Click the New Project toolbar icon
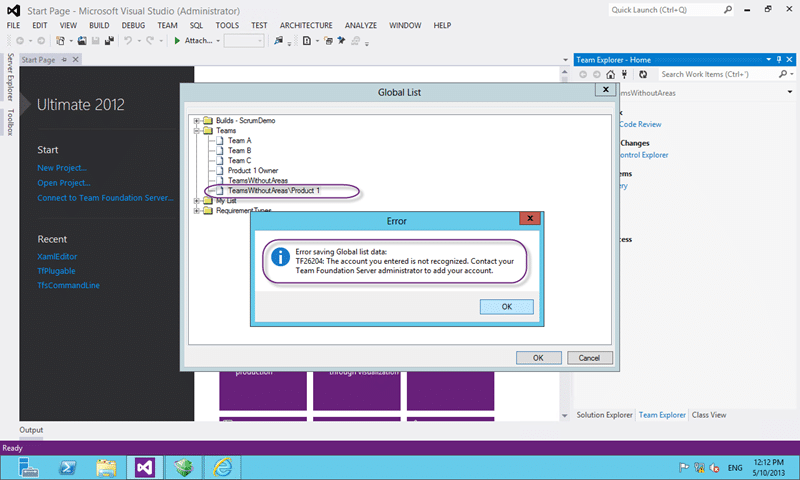This screenshot has width=800, height=480. coord(61,41)
